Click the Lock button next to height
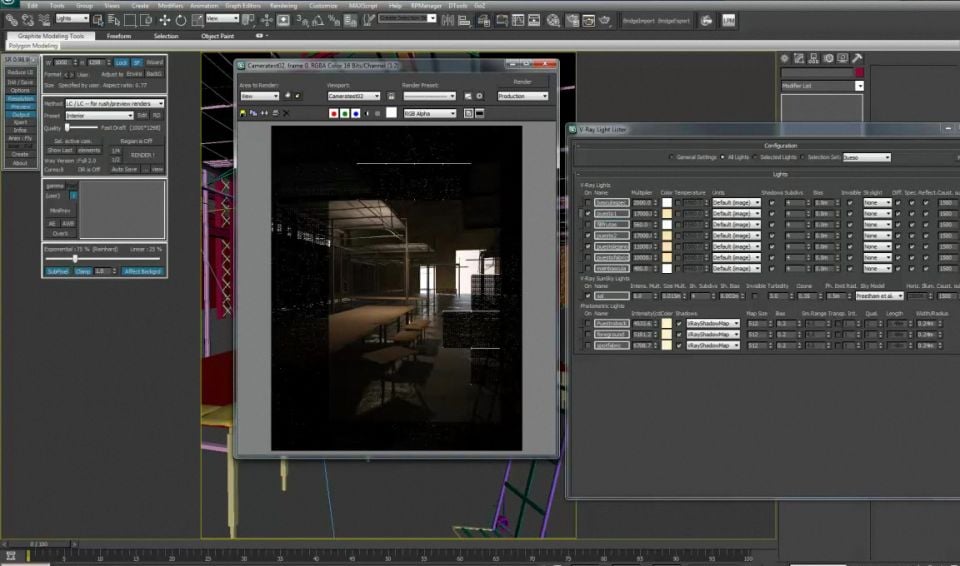This screenshot has width=960, height=566. pos(121,62)
